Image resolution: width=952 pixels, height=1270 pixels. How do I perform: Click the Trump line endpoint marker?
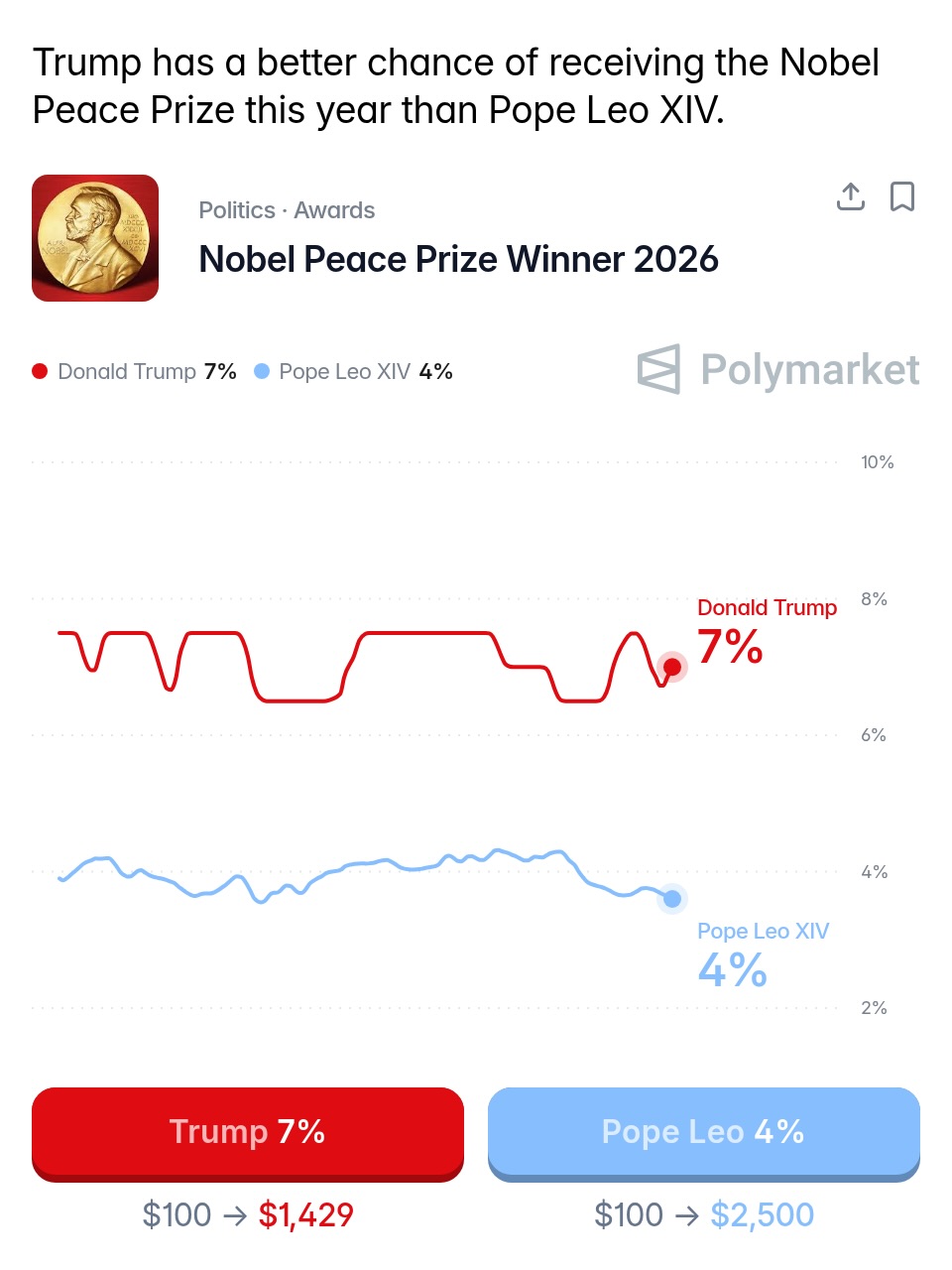pos(672,667)
